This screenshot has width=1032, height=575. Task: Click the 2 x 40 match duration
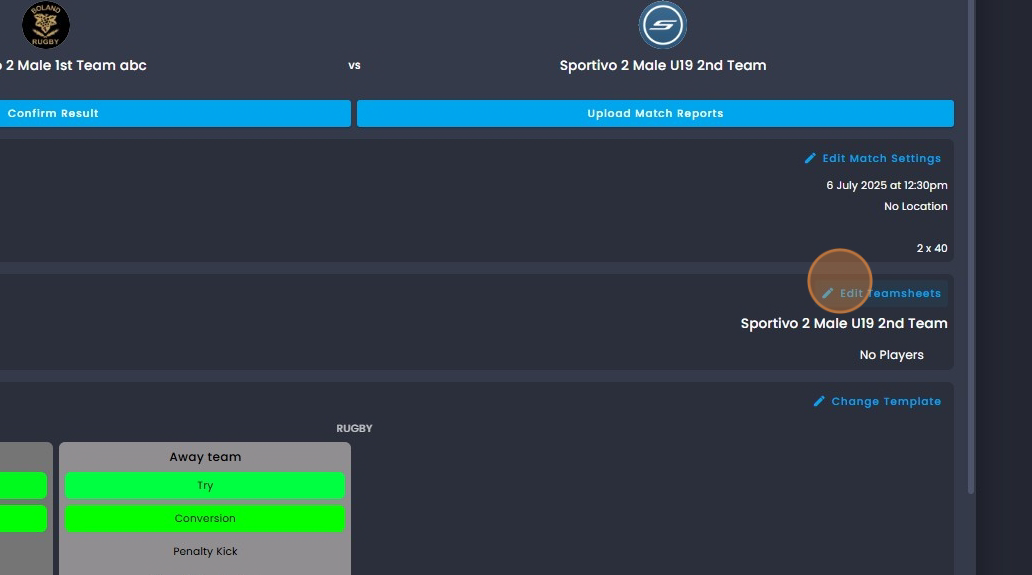click(x=932, y=249)
